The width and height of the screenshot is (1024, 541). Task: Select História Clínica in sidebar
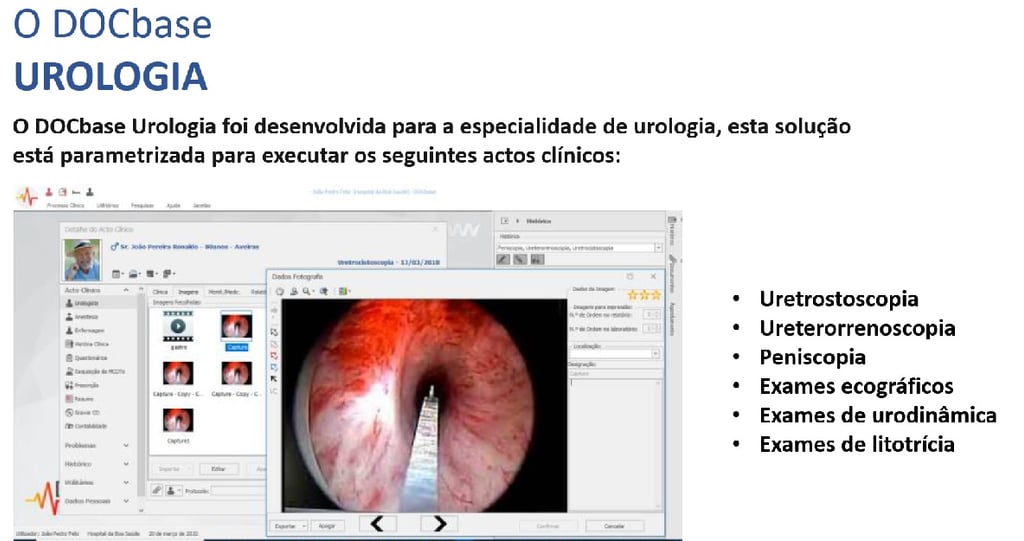[86, 344]
